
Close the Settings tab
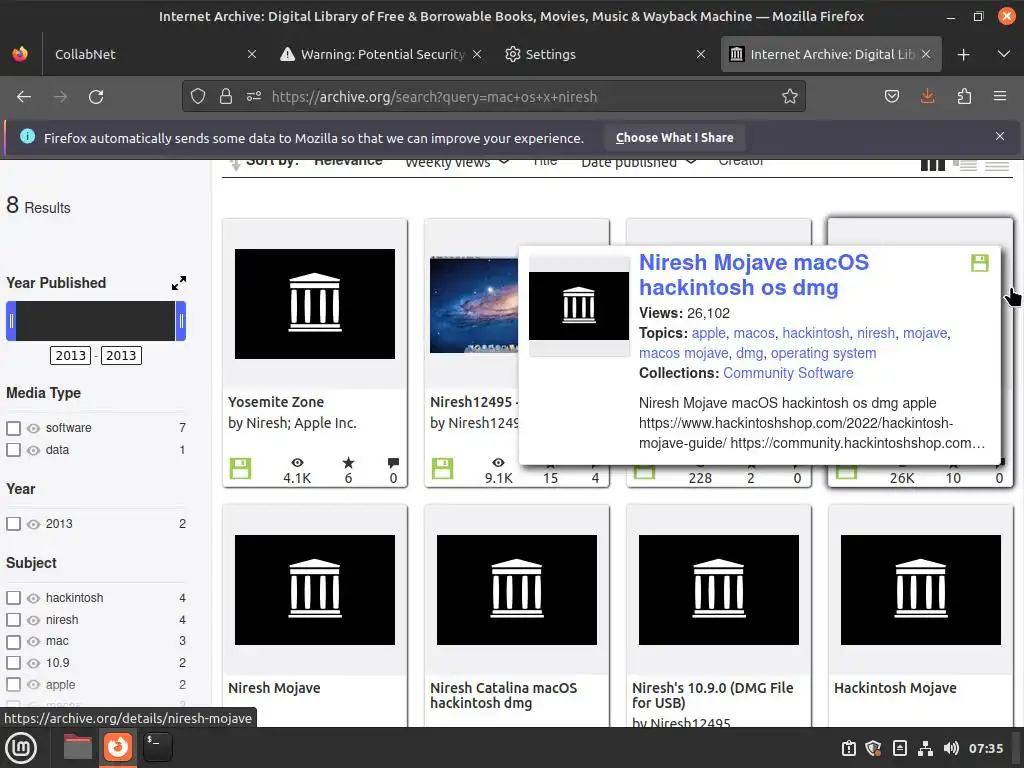(701, 54)
